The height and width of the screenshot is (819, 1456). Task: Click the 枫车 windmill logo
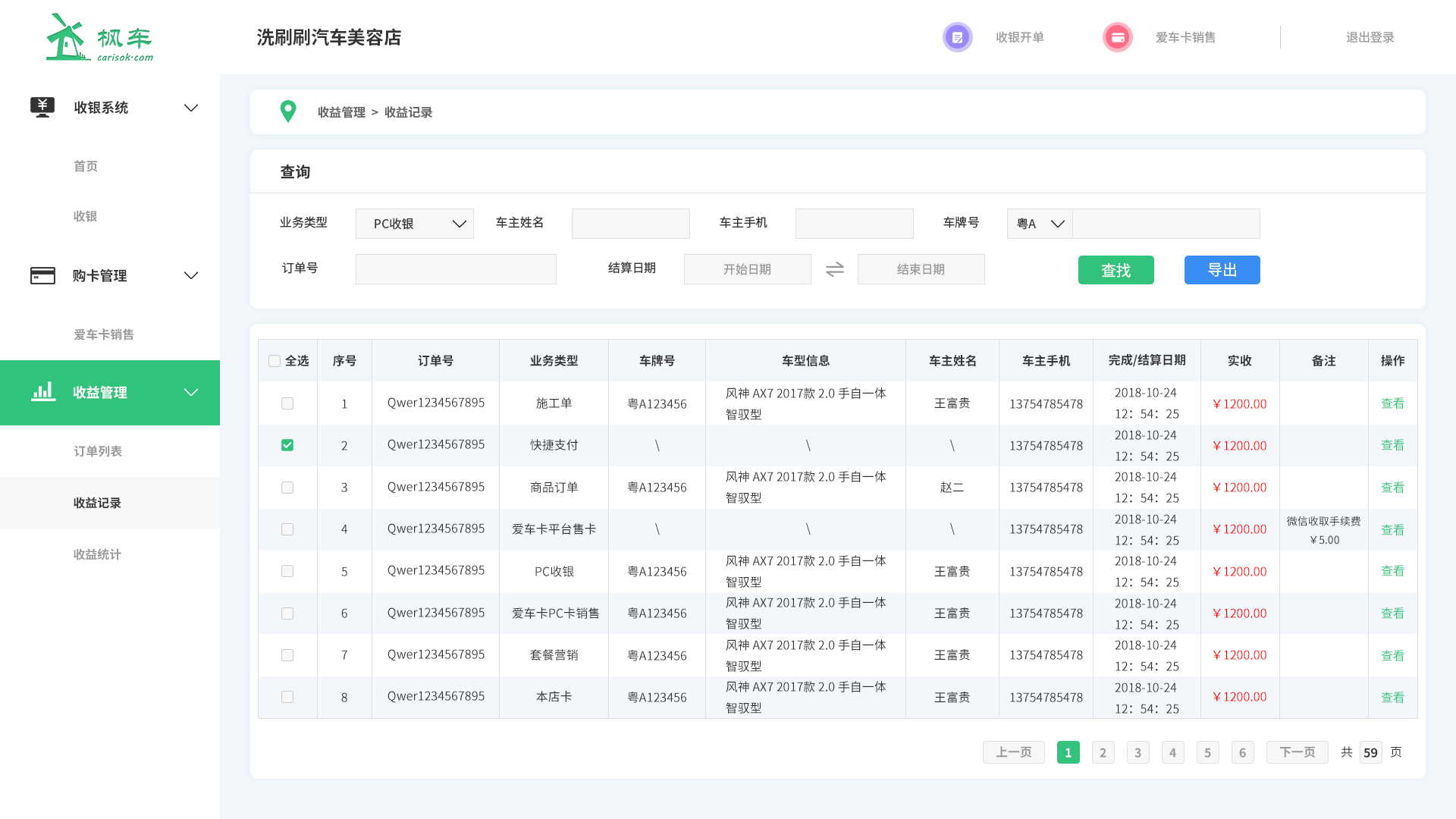68,37
